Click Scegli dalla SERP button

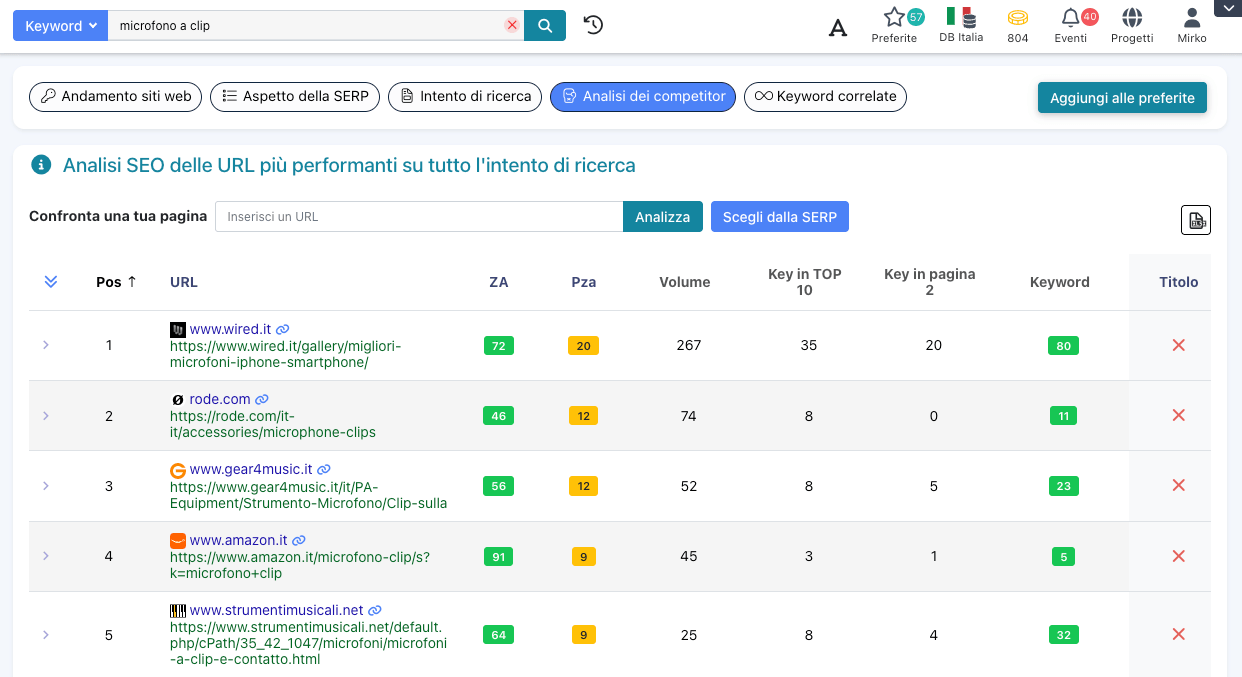(780, 216)
